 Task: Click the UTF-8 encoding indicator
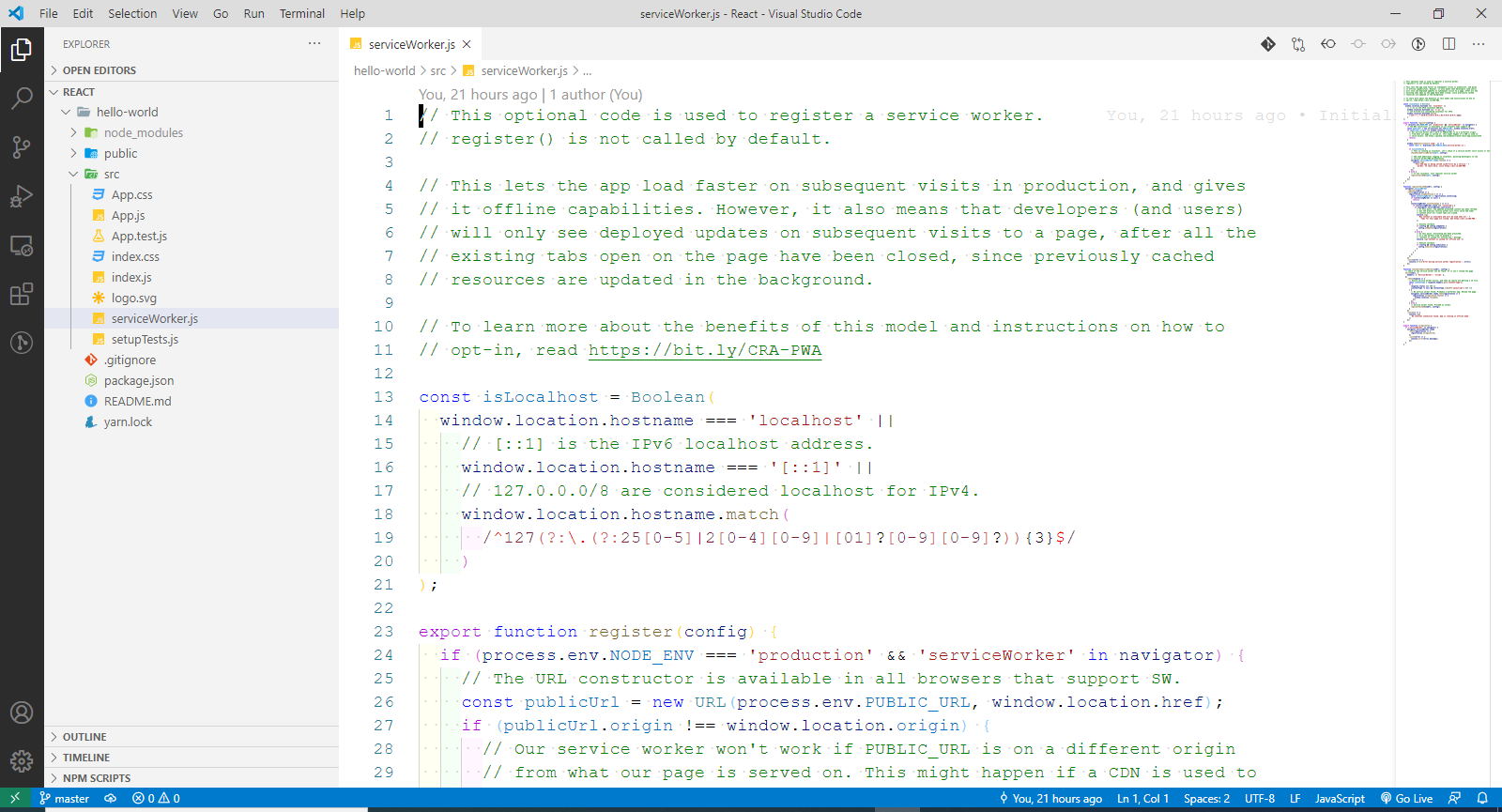1260,799
